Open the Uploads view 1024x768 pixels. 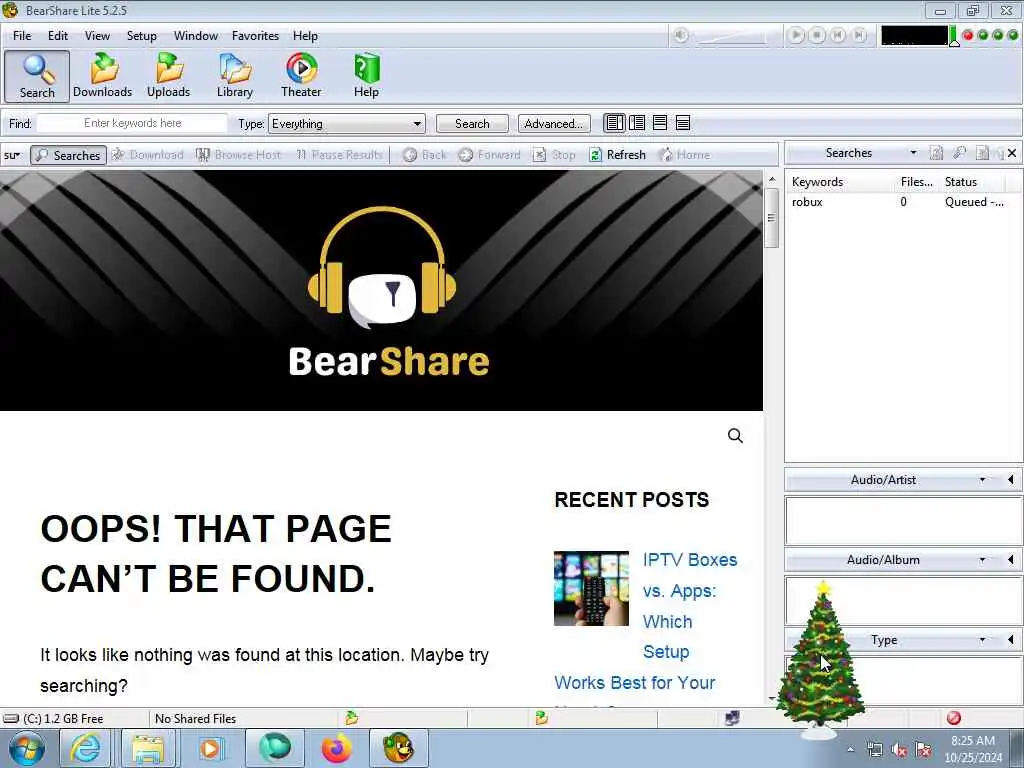tap(168, 76)
